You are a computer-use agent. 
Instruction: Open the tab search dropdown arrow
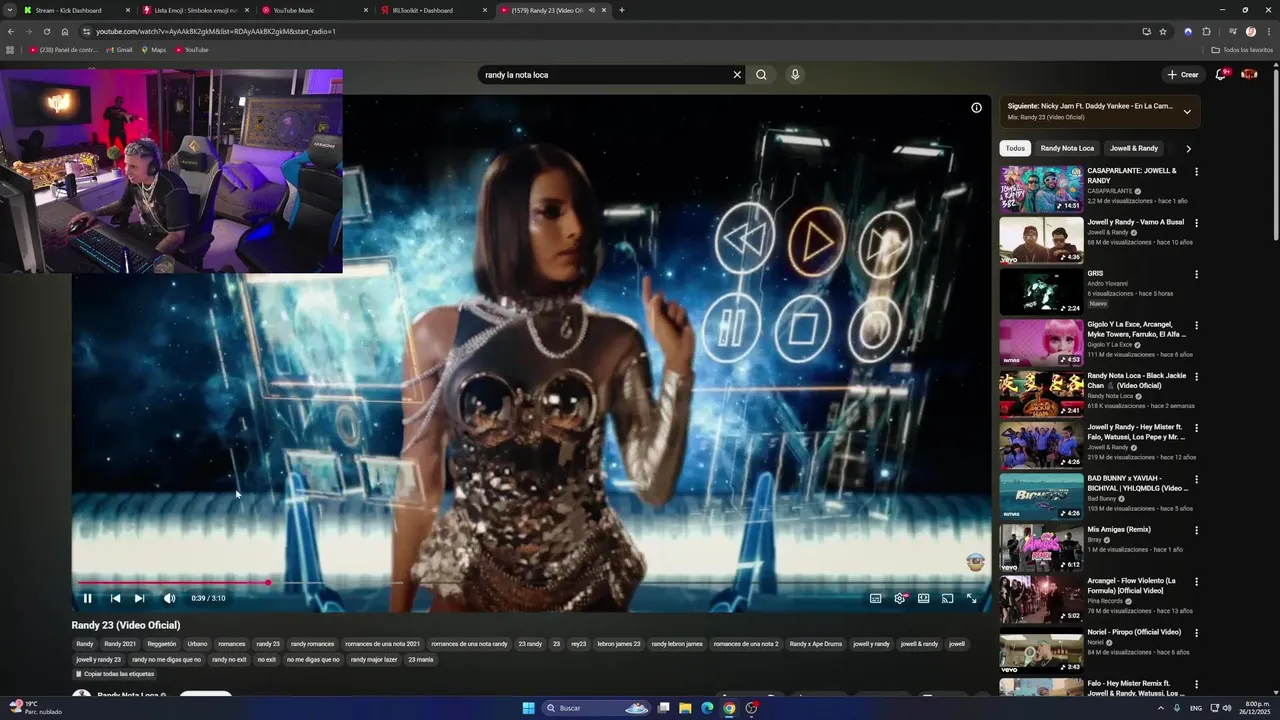pyautogui.click(x=9, y=10)
